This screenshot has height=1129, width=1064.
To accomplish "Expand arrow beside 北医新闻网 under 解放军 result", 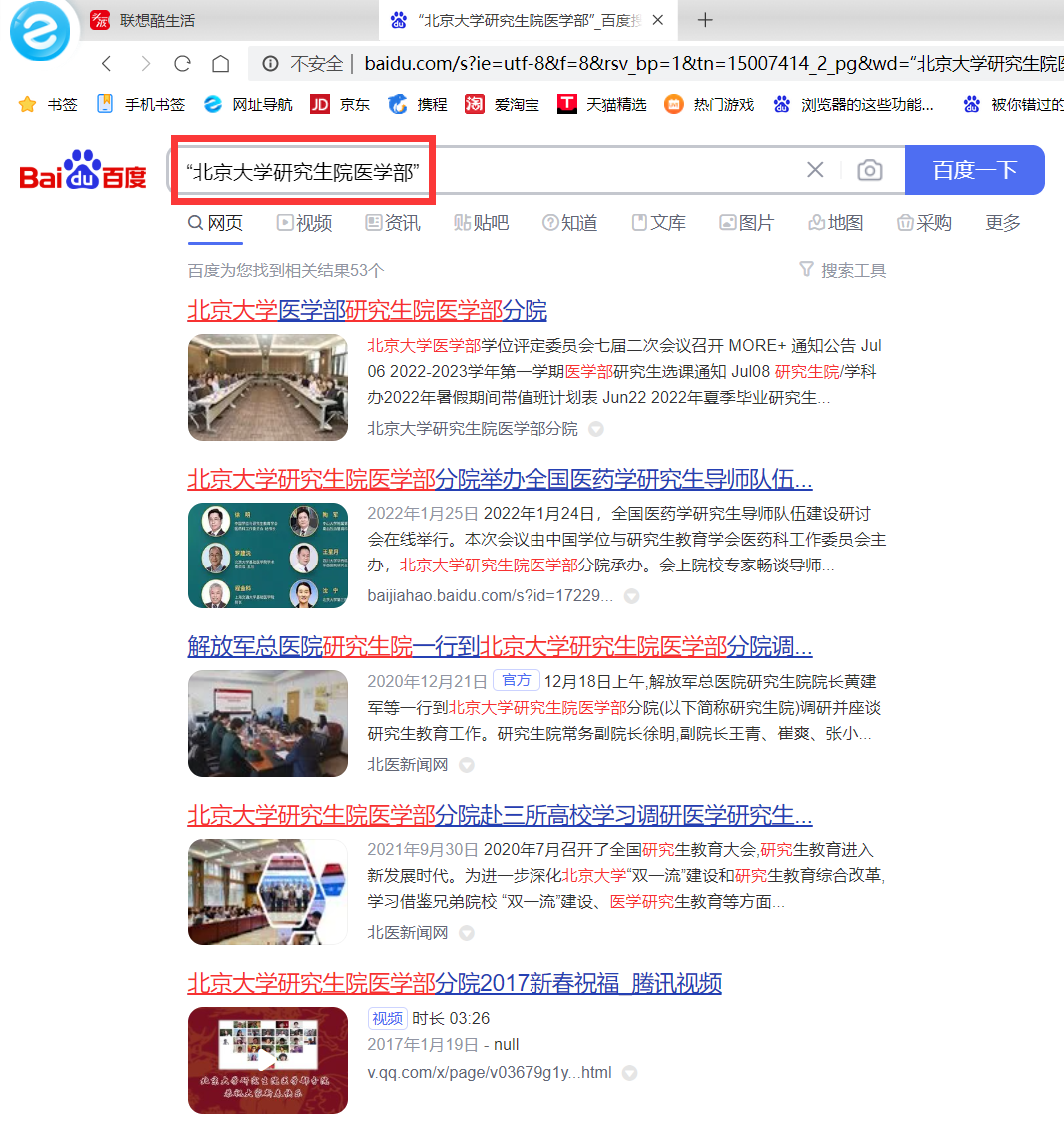I will [467, 765].
